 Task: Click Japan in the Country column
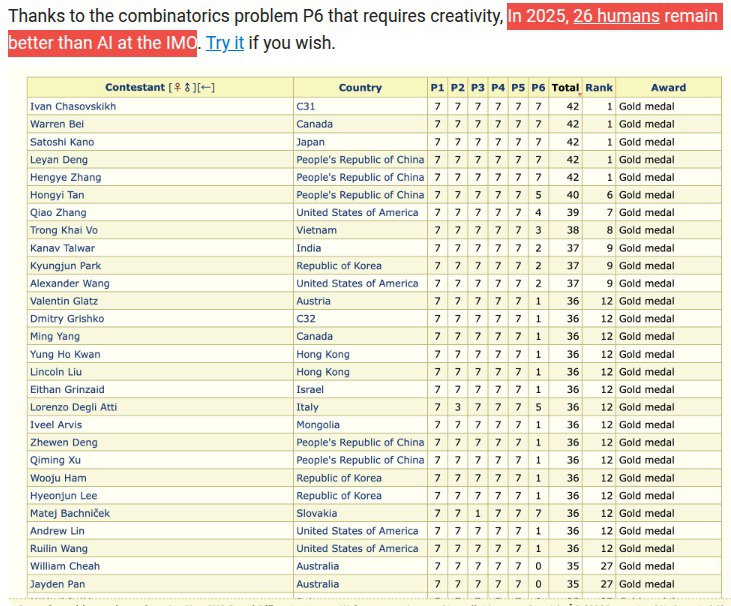[308, 142]
